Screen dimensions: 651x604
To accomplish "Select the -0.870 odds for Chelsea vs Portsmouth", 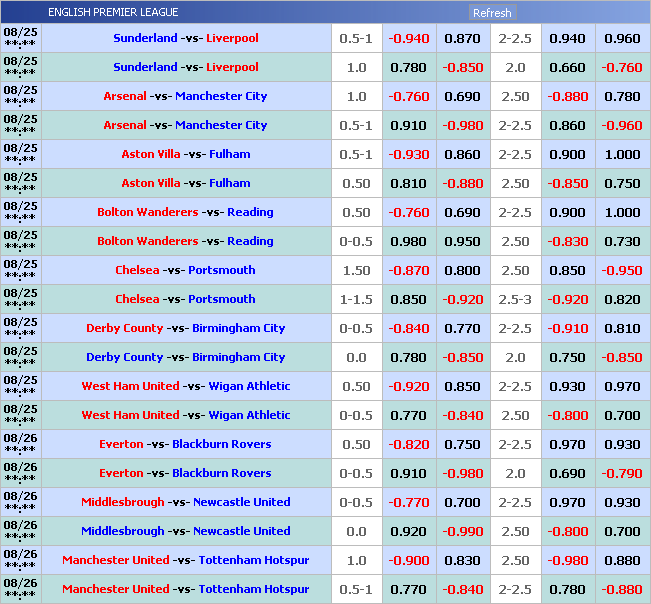I will (x=408, y=271).
